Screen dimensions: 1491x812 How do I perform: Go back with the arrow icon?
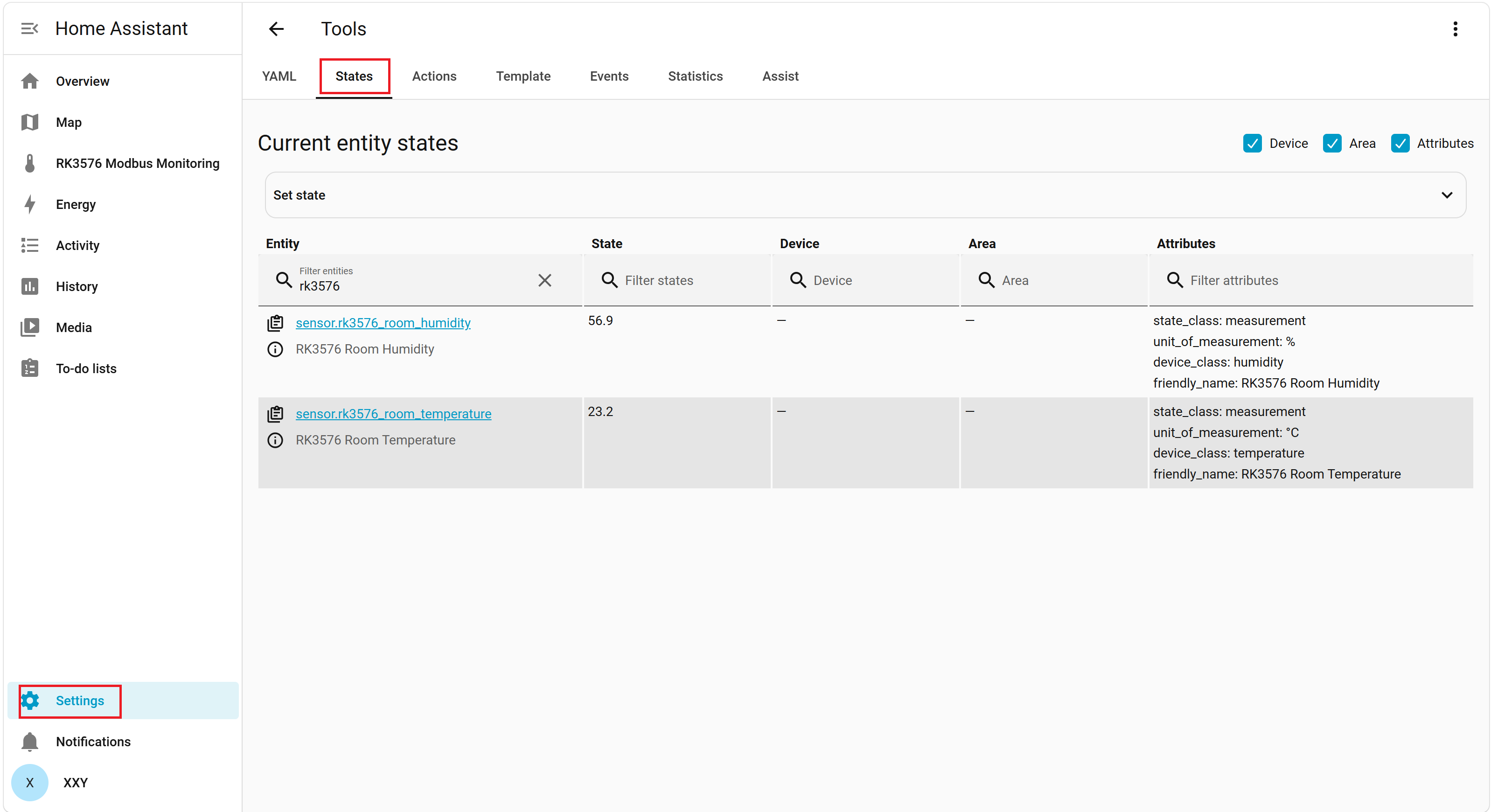(x=277, y=29)
